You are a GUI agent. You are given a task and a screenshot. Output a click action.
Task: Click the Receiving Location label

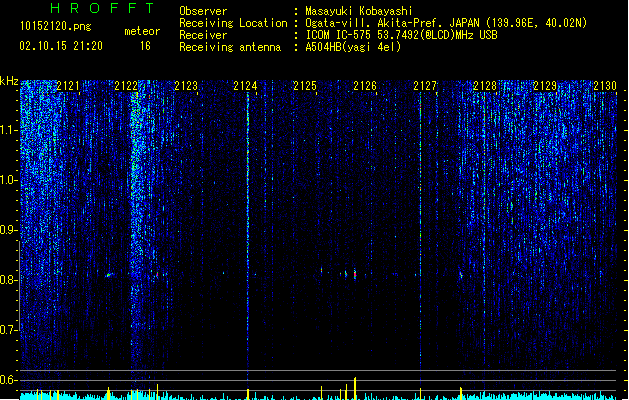click(x=233, y=23)
